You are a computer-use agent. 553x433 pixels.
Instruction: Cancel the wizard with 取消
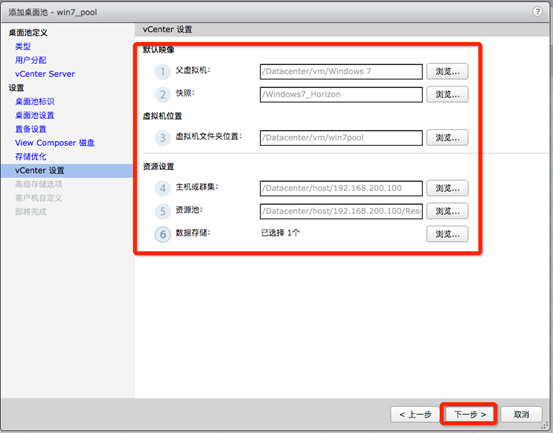pyautogui.click(x=521, y=414)
